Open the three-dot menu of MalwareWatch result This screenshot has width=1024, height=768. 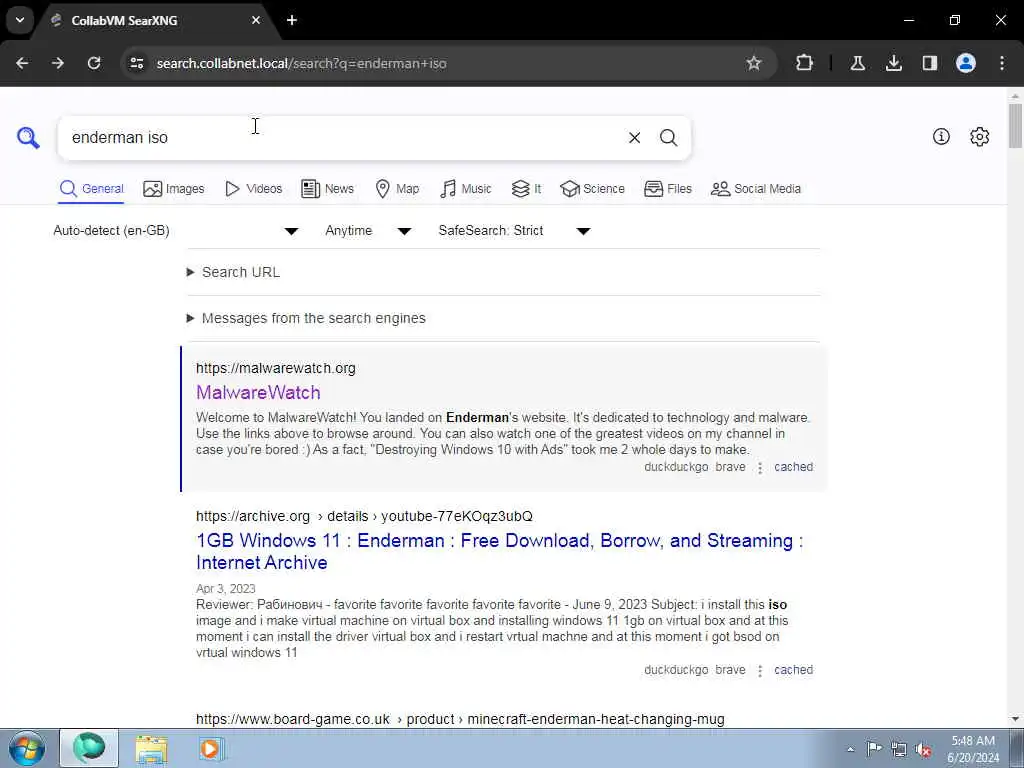click(x=760, y=468)
